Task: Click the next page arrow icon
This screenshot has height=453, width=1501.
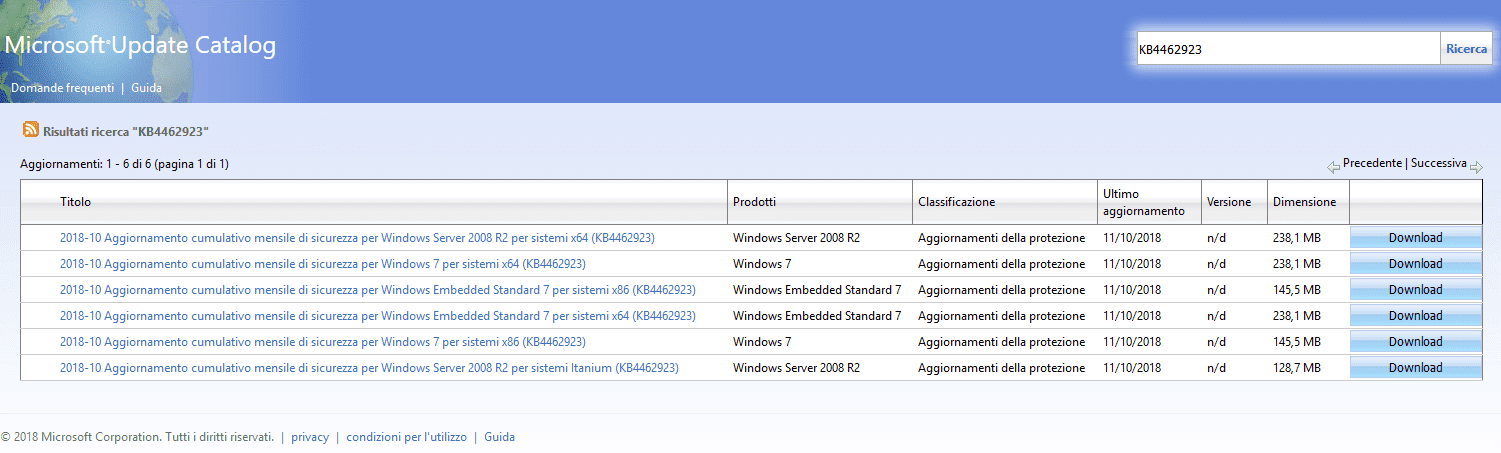Action: pos(1476,167)
